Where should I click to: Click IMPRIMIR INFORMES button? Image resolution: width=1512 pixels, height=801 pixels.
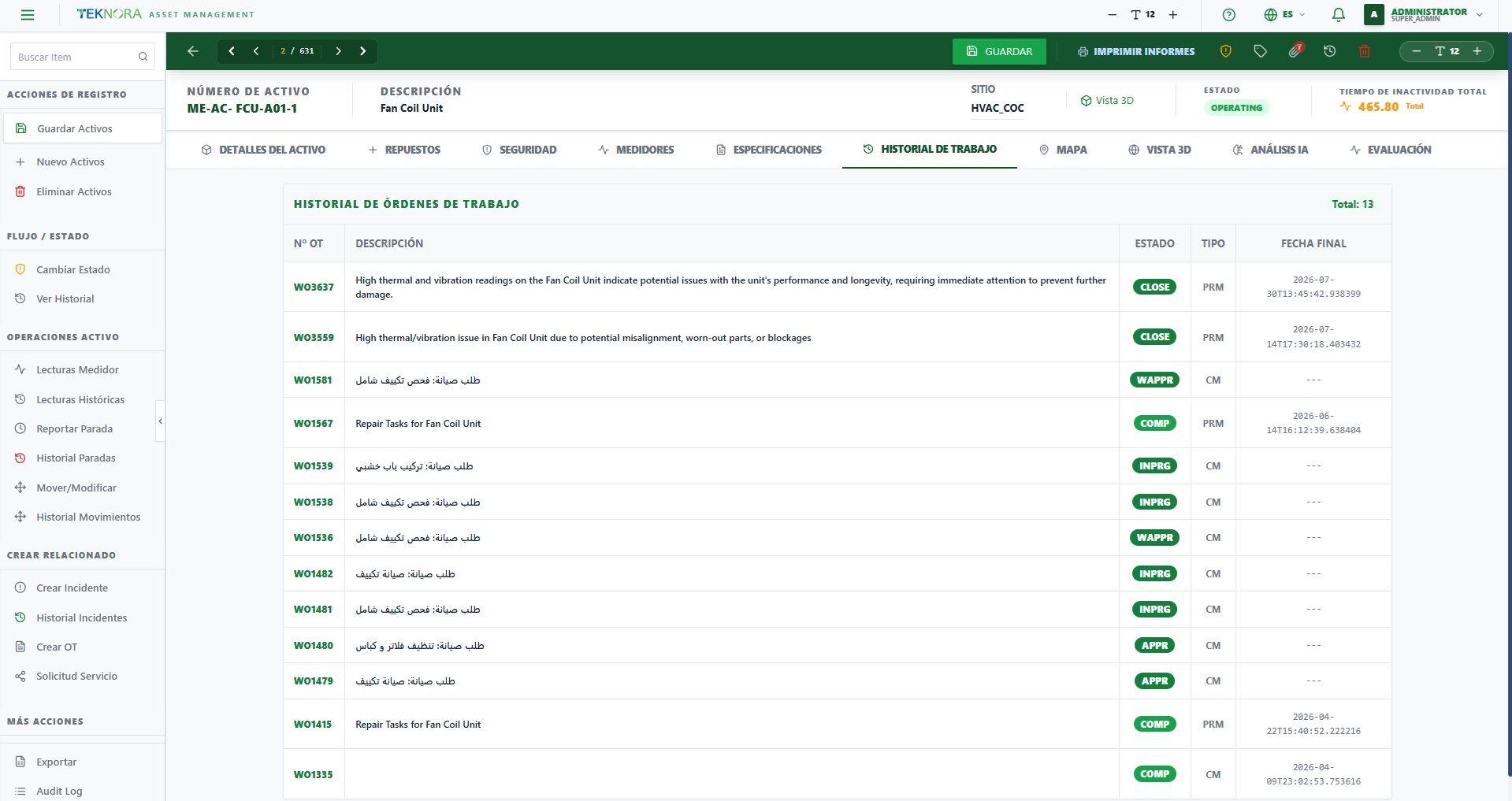[x=1136, y=51]
